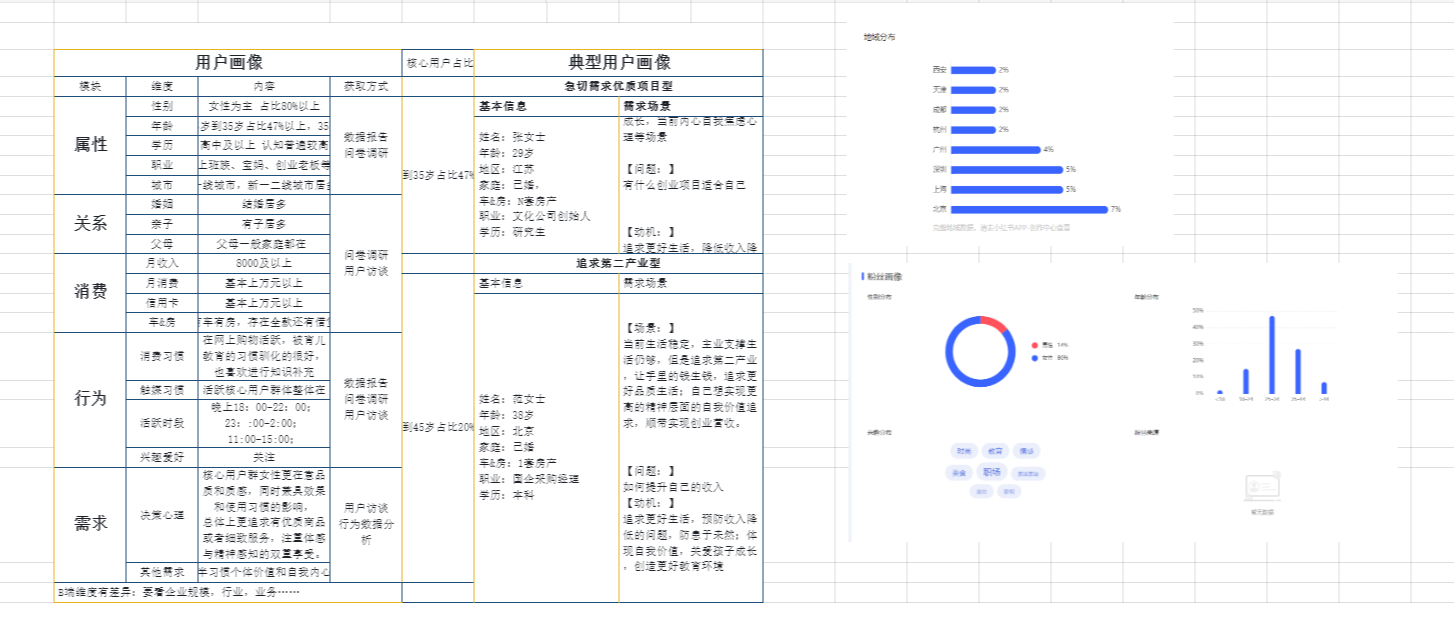Select the B端维度有差异 note cell

[x=228, y=592]
